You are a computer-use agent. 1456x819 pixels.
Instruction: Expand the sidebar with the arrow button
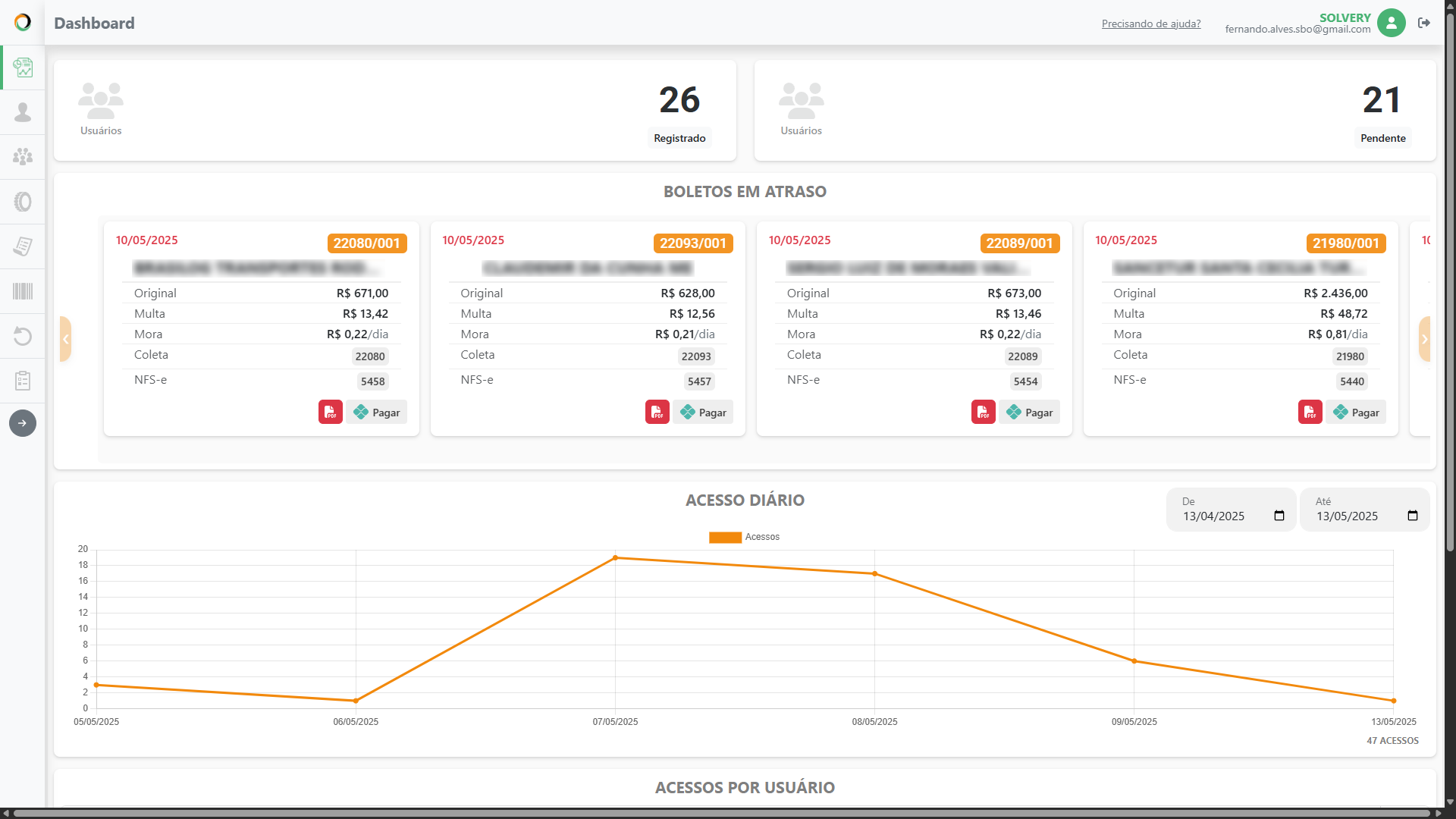23,423
